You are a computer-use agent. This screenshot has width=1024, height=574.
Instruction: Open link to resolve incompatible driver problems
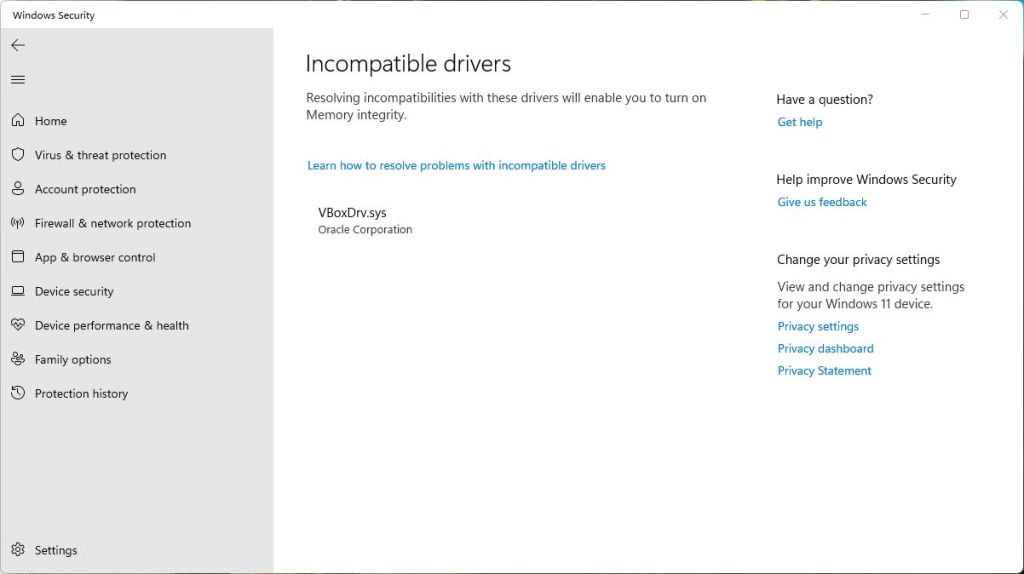[456, 165]
